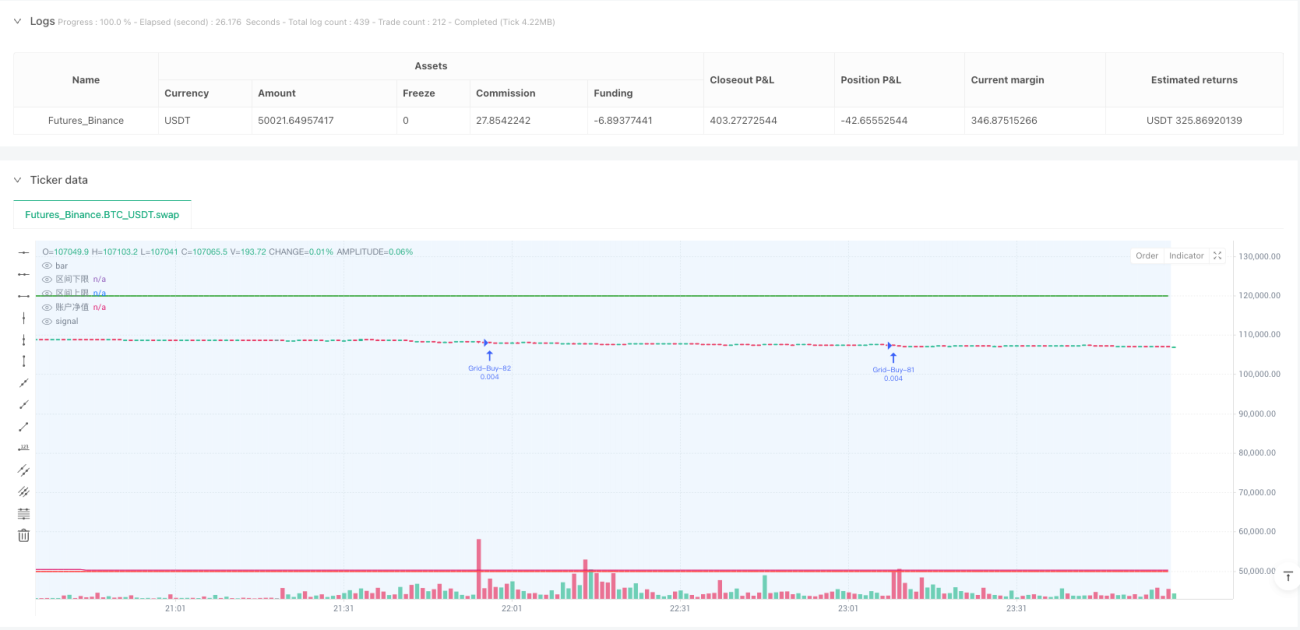Viewport: 1300px width, 630px height.
Task: Toggle signal visibility eye icon
Action: click(46, 321)
